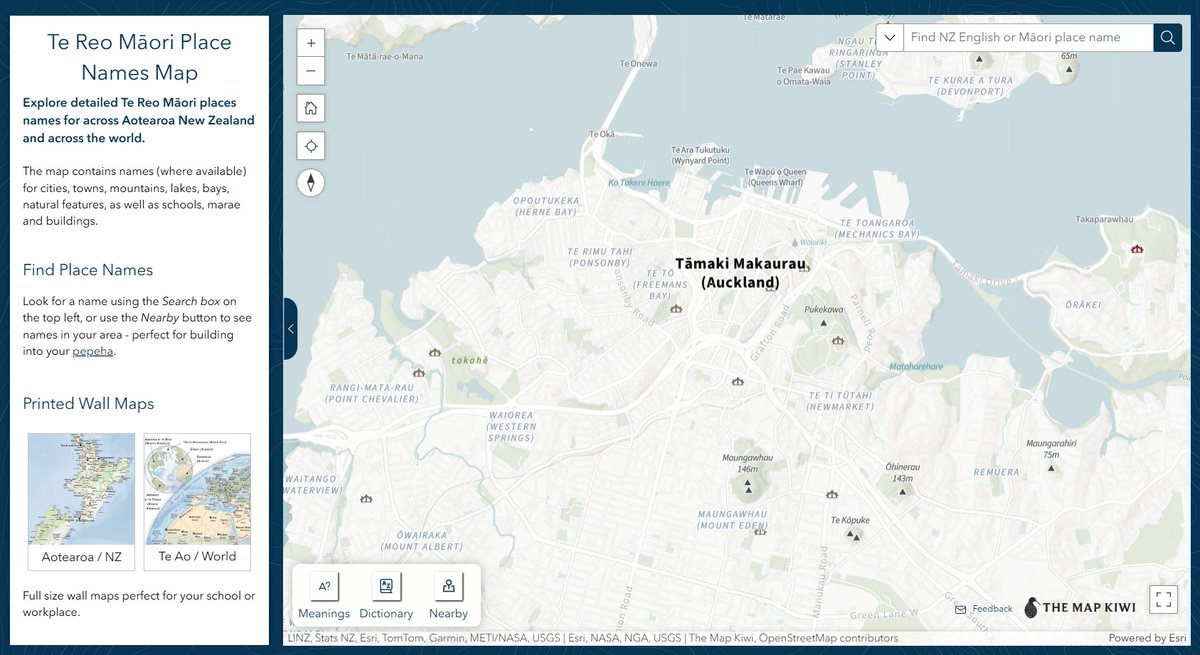The width and height of the screenshot is (1200, 655).
Task: Select the Zoom In control on the map
Action: [311, 43]
